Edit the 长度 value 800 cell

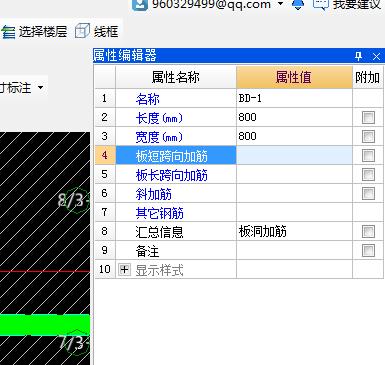[x=294, y=118]
